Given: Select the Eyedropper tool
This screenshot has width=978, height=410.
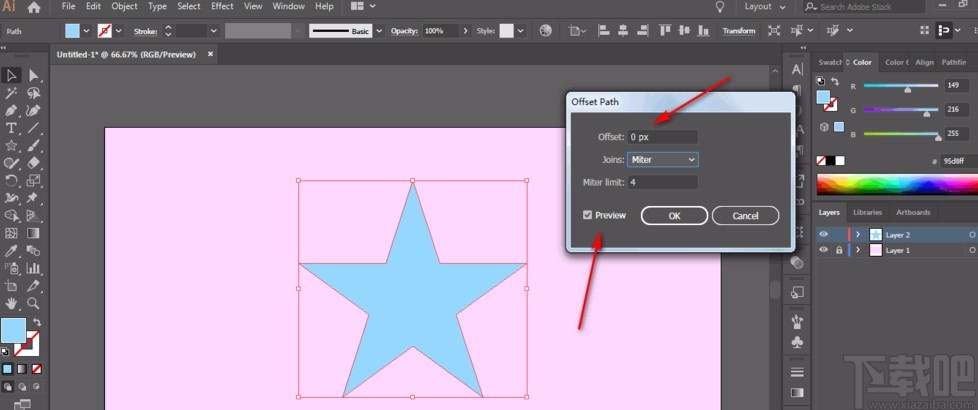Looking at the screenshot, I should click(x=11, y=251).
